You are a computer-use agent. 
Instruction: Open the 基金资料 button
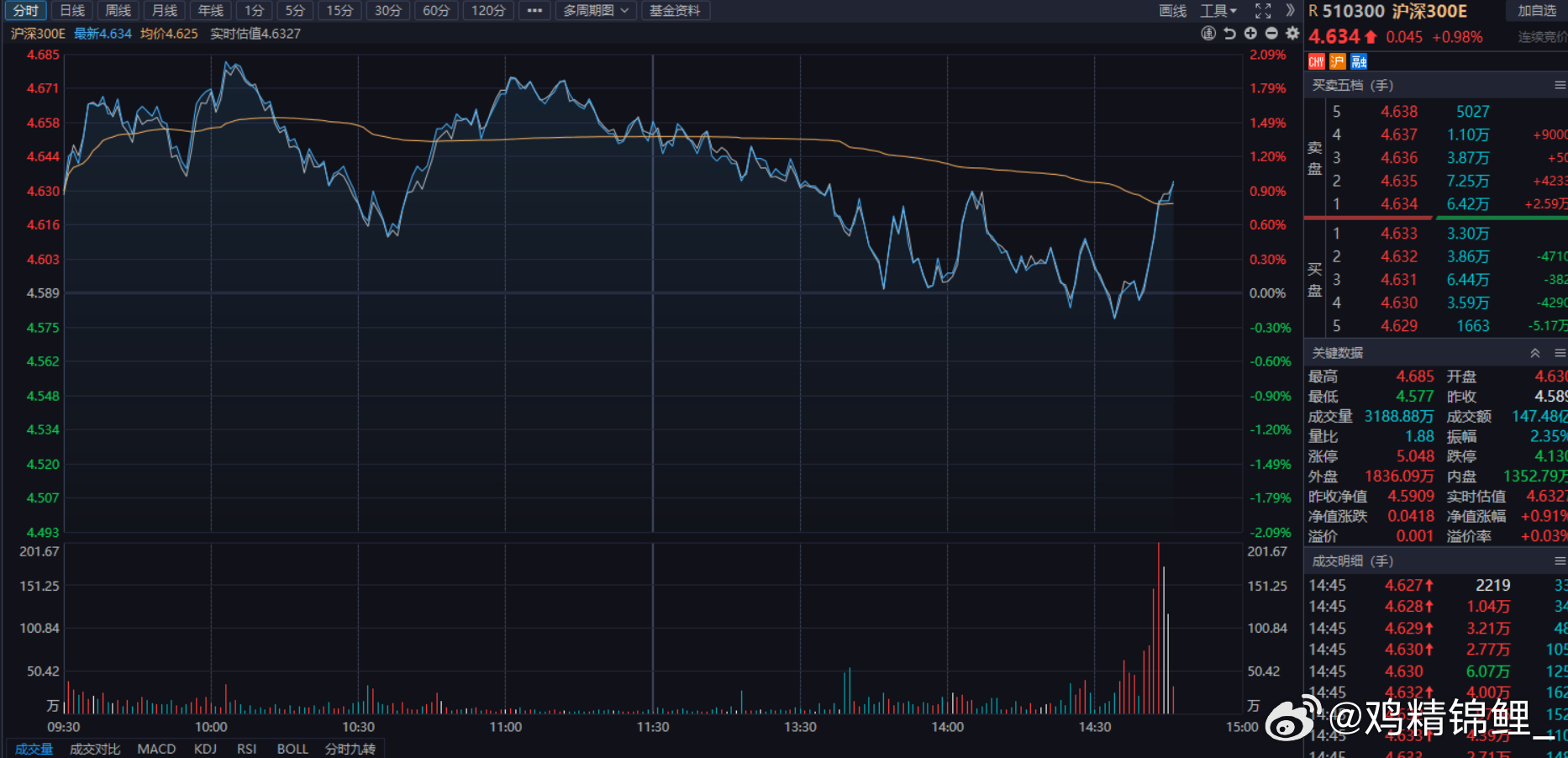[675, 11]
